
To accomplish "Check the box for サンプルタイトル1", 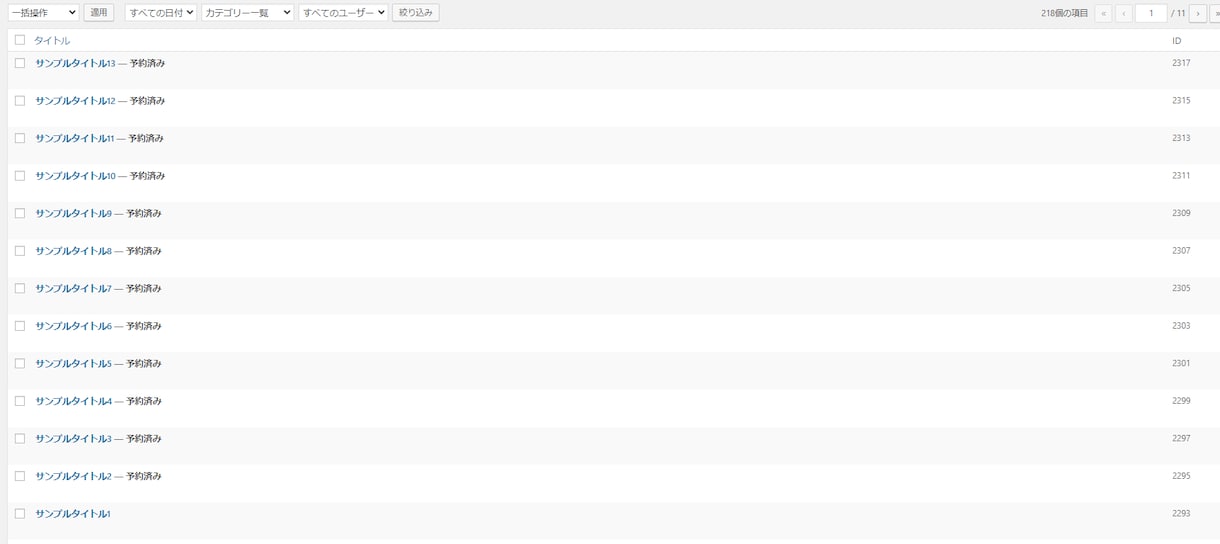I will pyautogui.click(x=19, y=513).
